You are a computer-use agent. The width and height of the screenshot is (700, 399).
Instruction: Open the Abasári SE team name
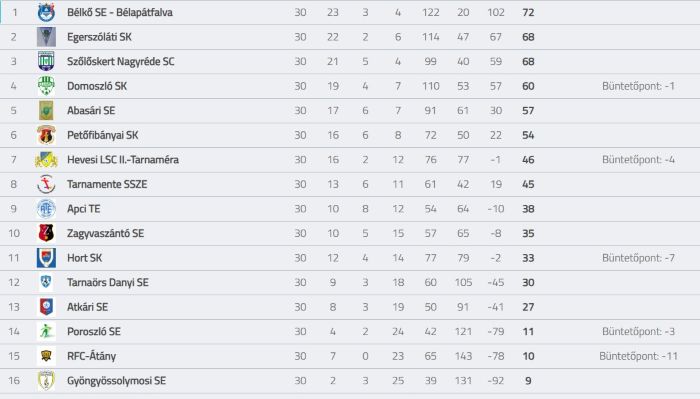tap(91, 111)
